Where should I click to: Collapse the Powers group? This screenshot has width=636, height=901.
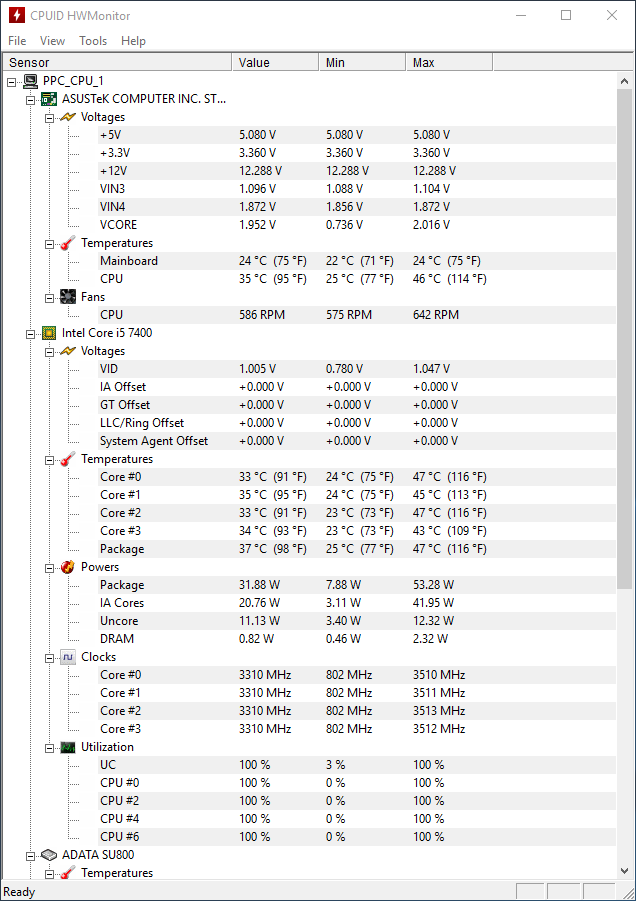click(x=49, y=568)
